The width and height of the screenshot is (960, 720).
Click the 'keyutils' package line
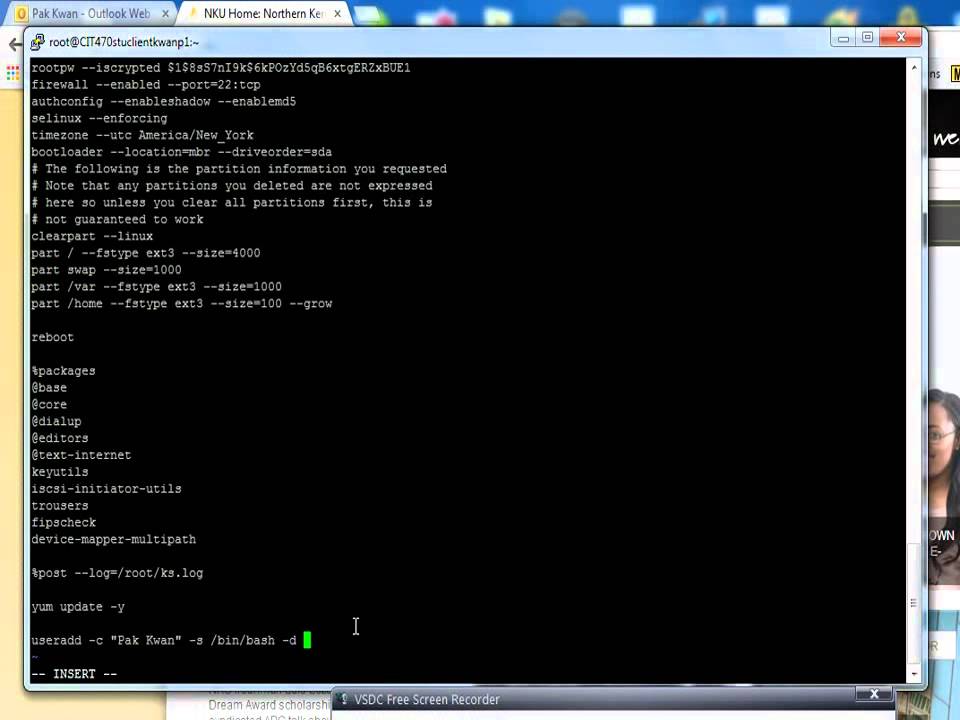[60, 472]
